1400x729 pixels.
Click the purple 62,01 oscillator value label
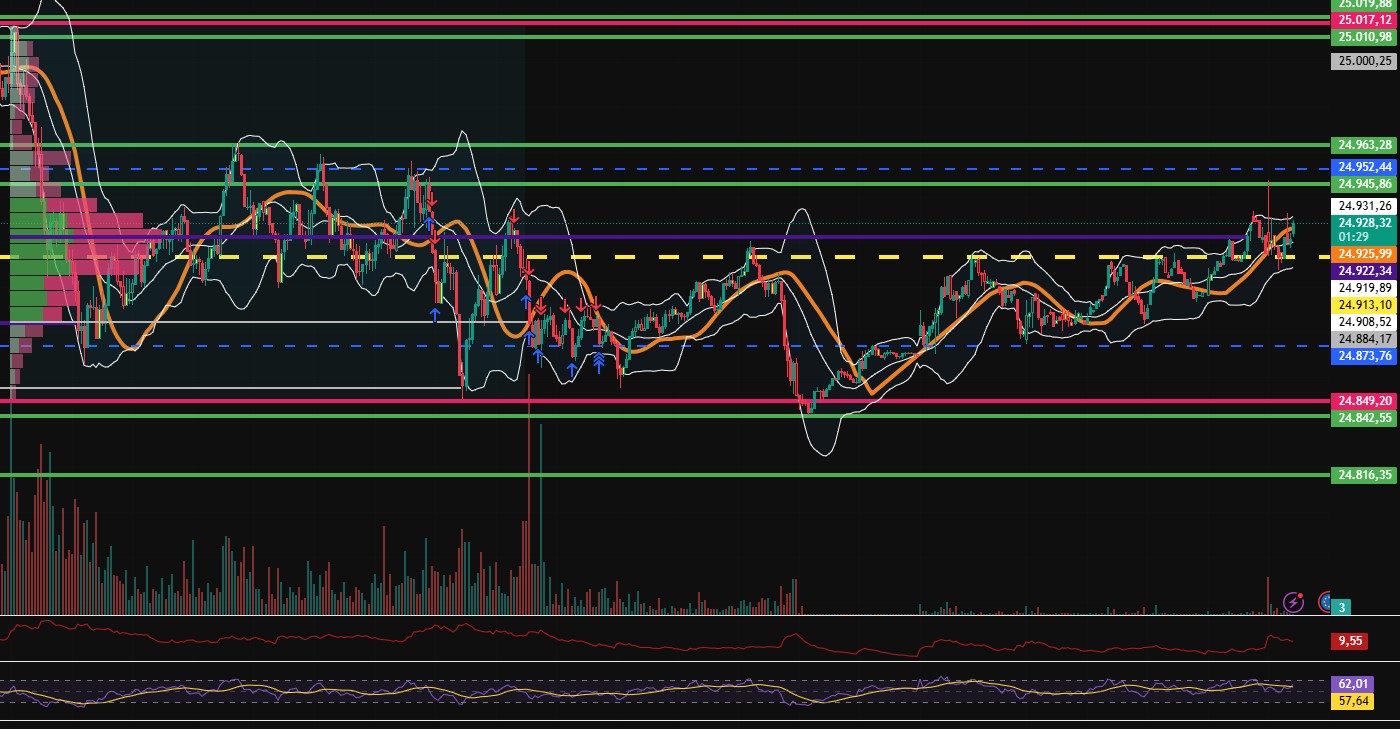click(x=1352, y=683)
